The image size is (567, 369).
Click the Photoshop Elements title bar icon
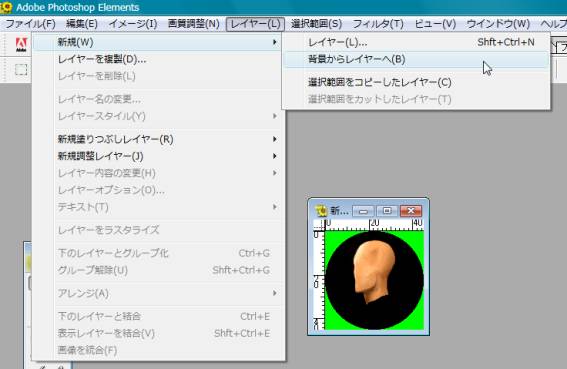point(6,7)
